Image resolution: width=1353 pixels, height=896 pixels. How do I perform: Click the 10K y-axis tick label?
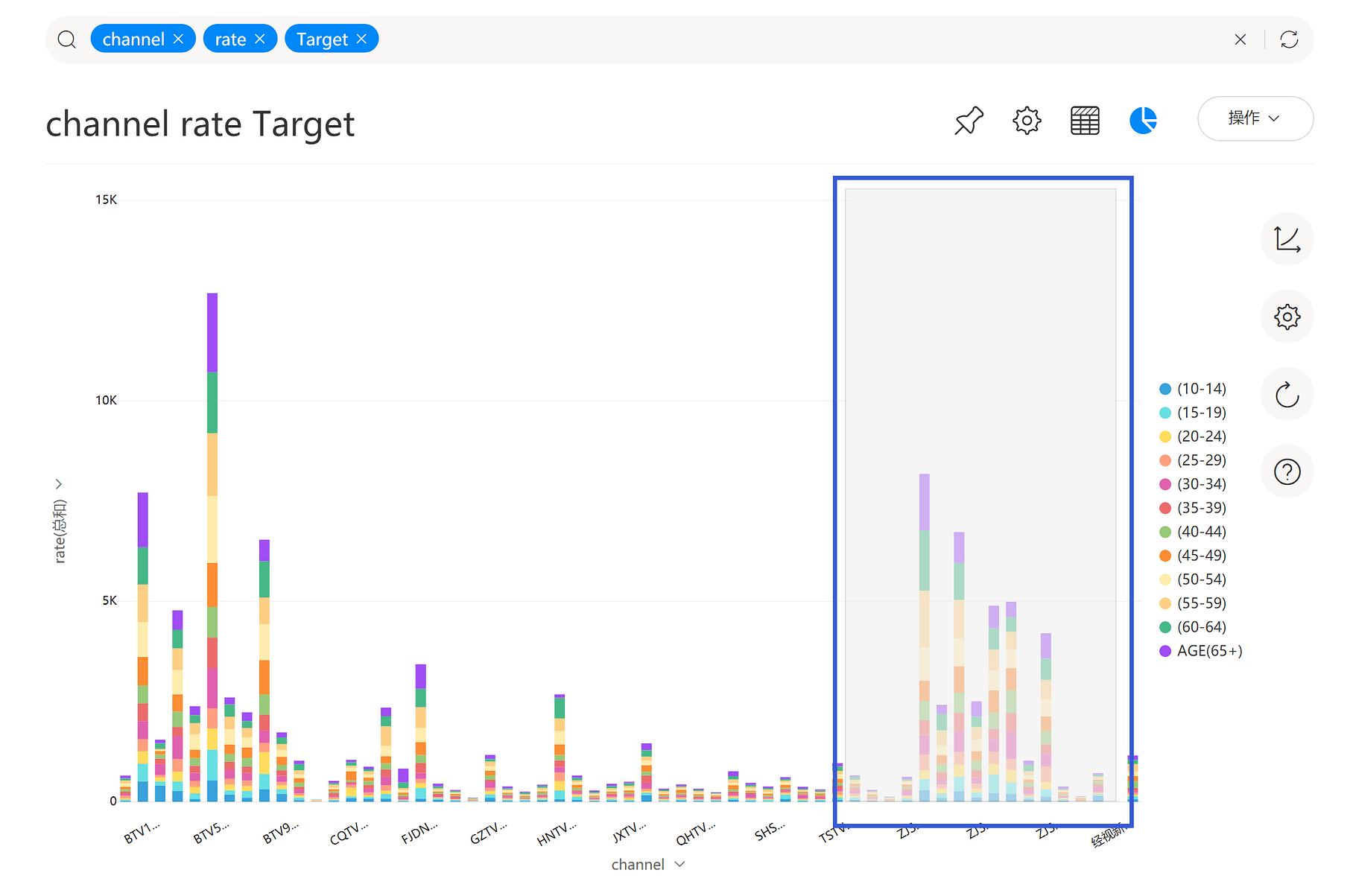click(x=106, y=400)
